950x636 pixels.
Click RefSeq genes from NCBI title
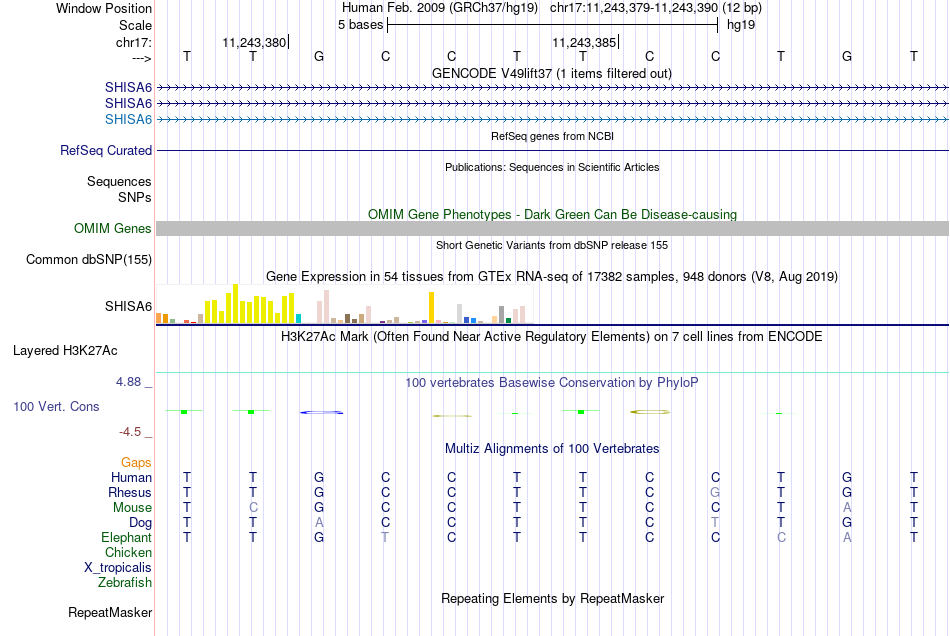[x=552, y=136]
